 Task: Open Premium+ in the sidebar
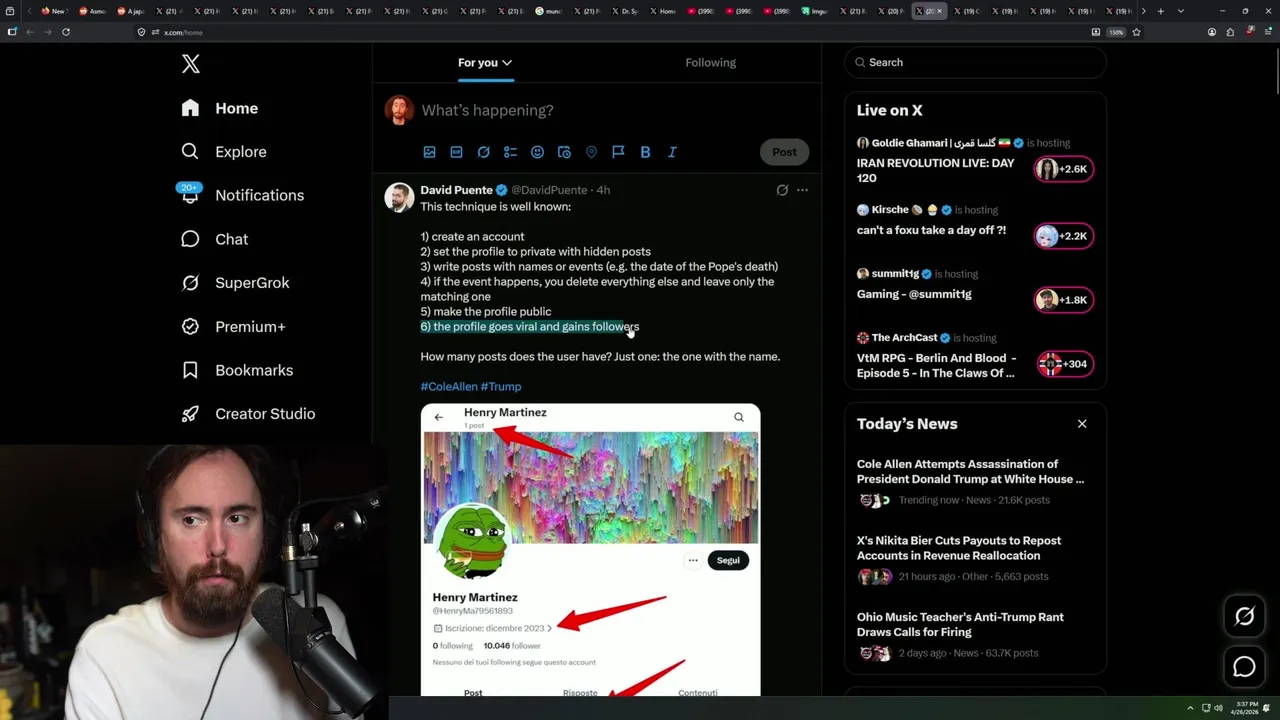pos(233,327)
